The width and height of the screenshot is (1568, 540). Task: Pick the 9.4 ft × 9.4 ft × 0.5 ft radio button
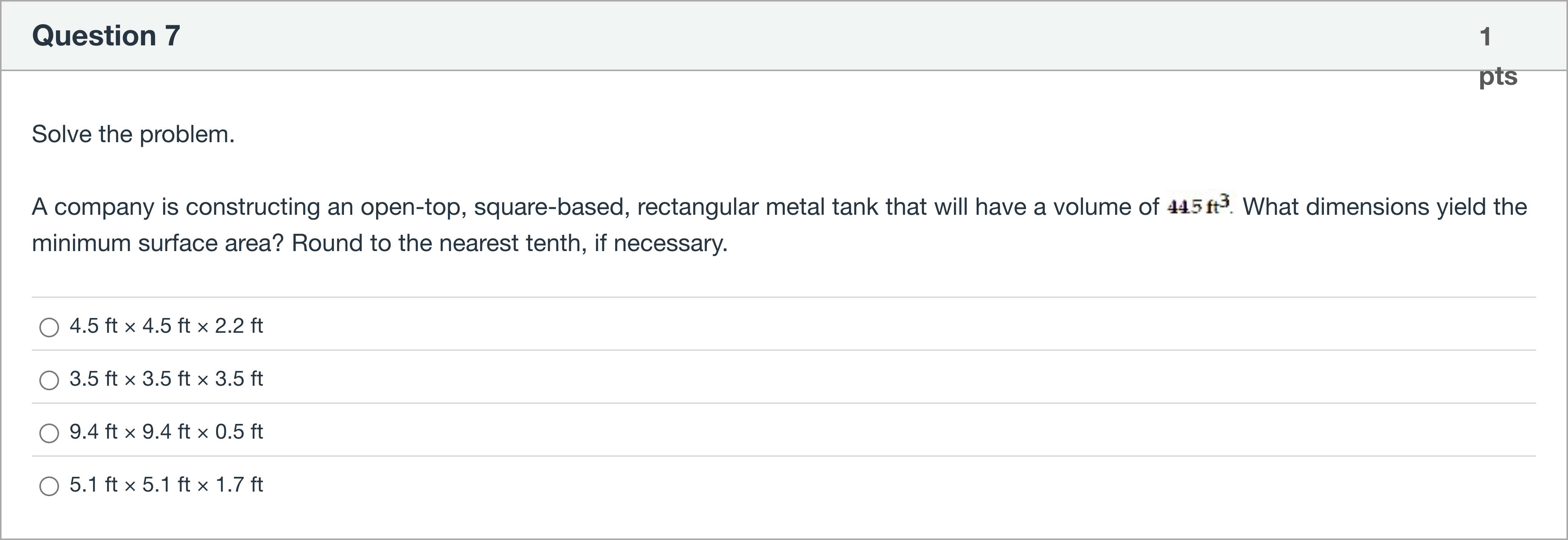click(x=49, y=433)
